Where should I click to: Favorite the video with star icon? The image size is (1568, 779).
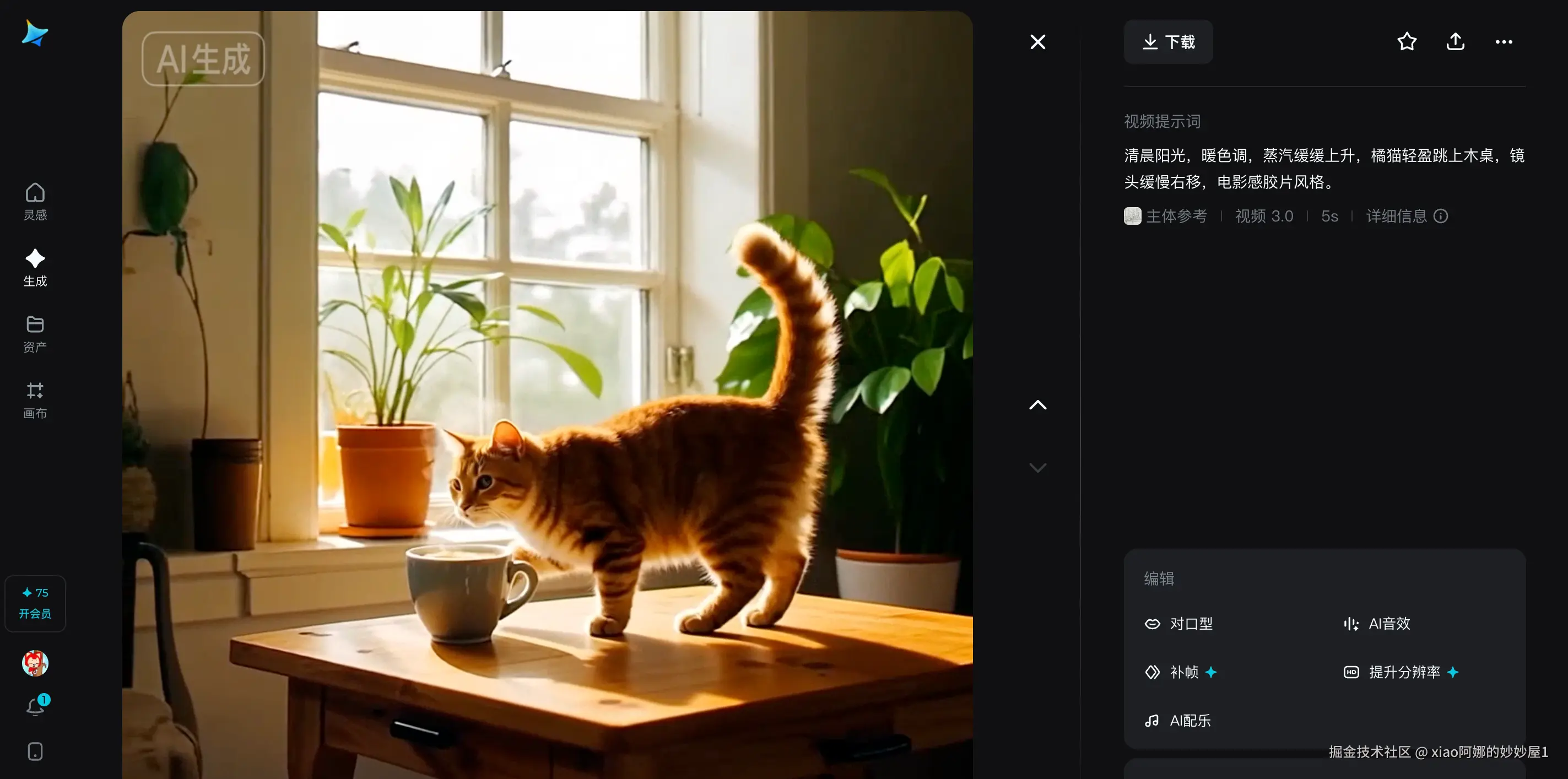[1406, 42]
